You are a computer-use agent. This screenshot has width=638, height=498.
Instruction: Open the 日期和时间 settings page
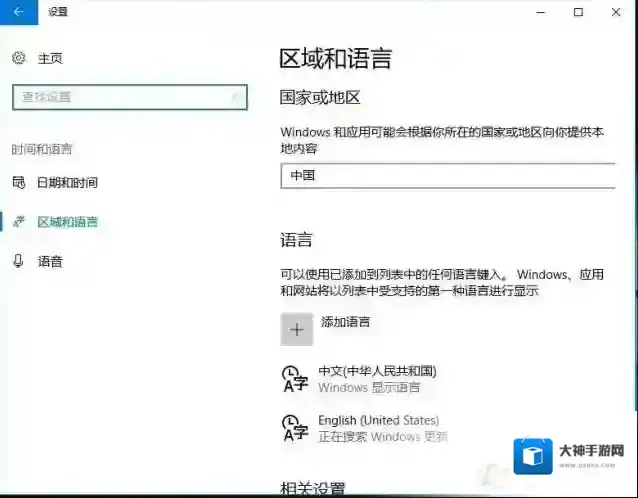tap(67, 183)
